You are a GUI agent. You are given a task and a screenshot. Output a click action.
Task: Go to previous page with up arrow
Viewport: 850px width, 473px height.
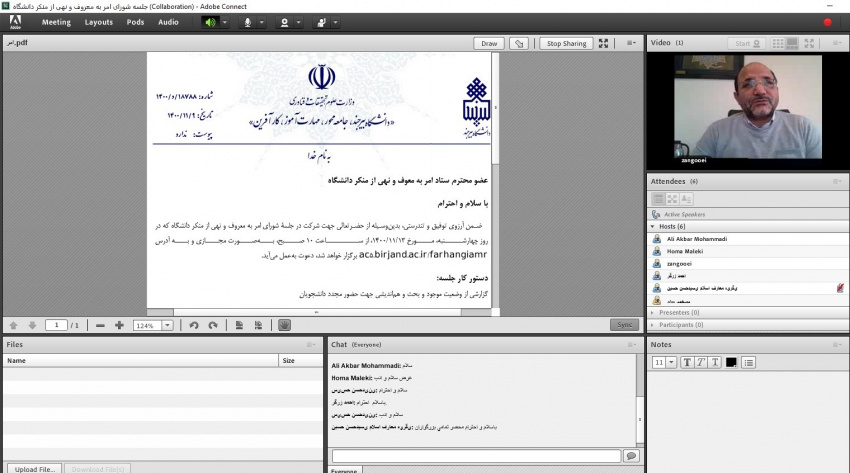click(x=14, y=325)
